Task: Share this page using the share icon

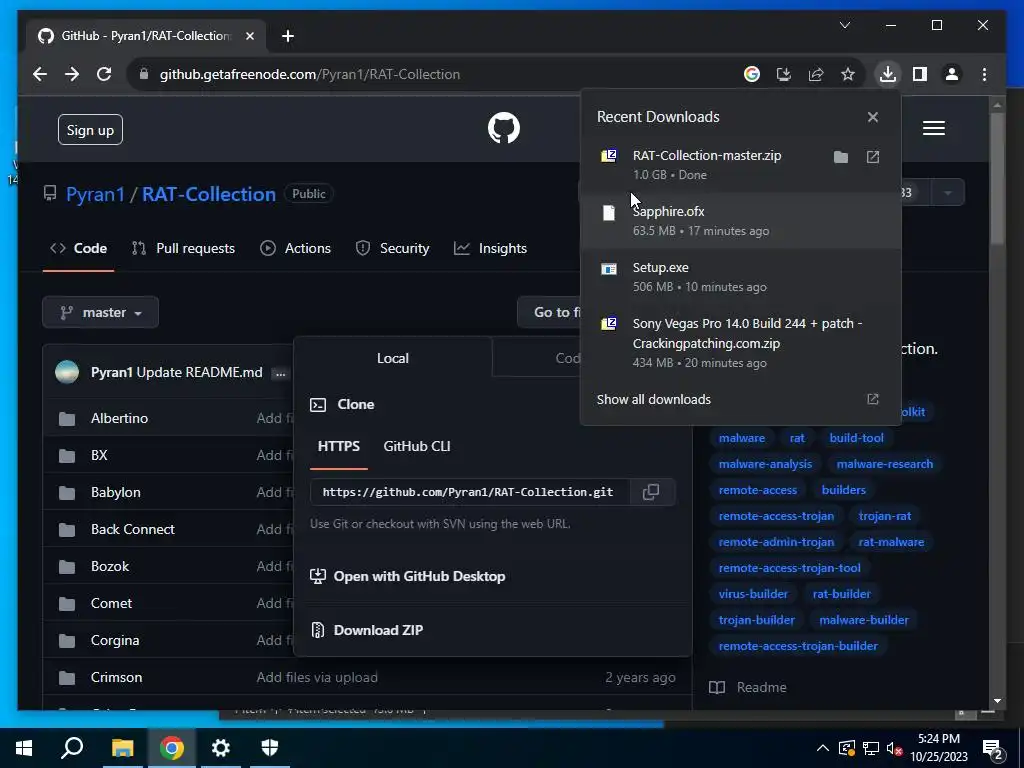Action: click(x=816, y=74)
